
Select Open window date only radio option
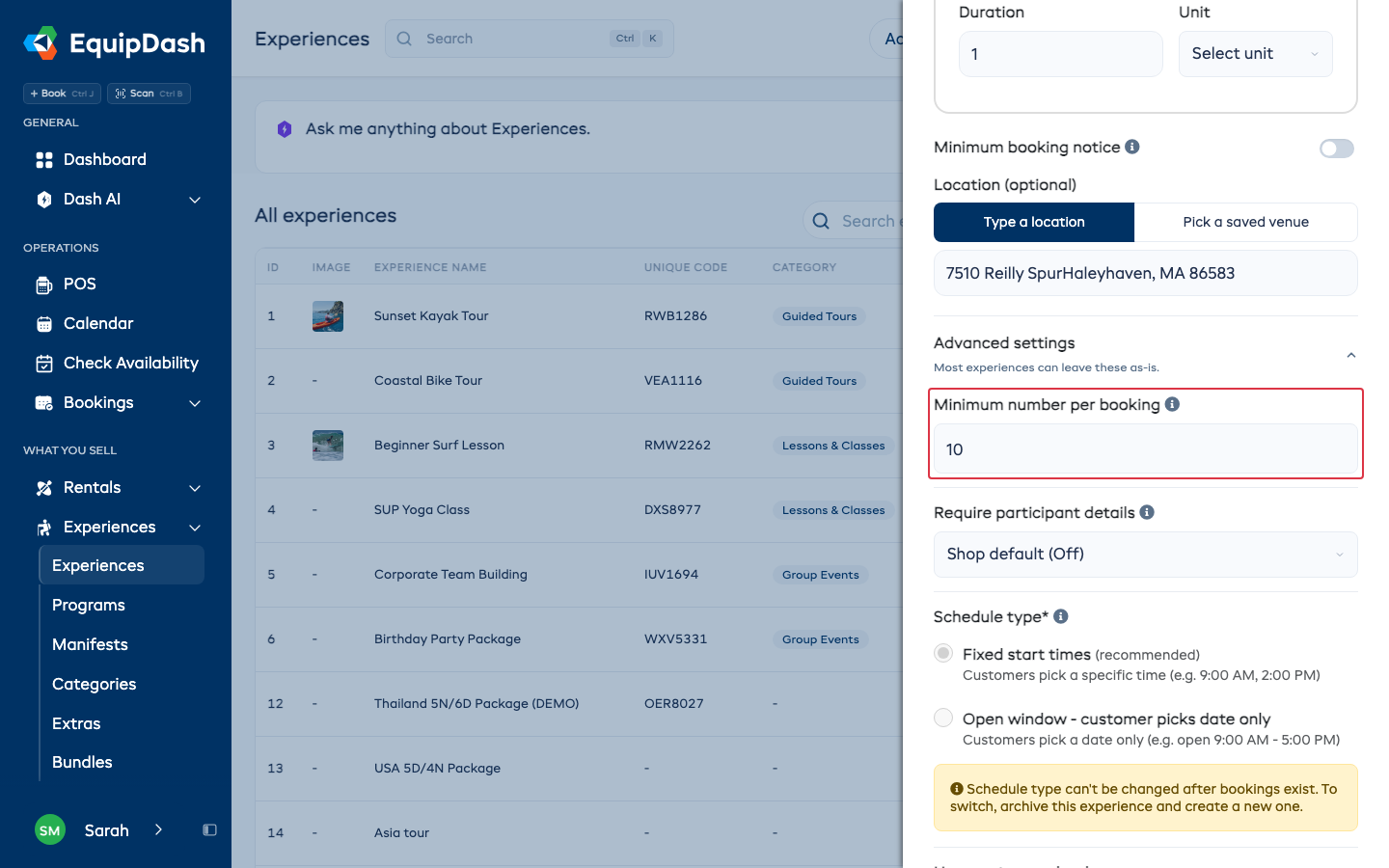943,718
